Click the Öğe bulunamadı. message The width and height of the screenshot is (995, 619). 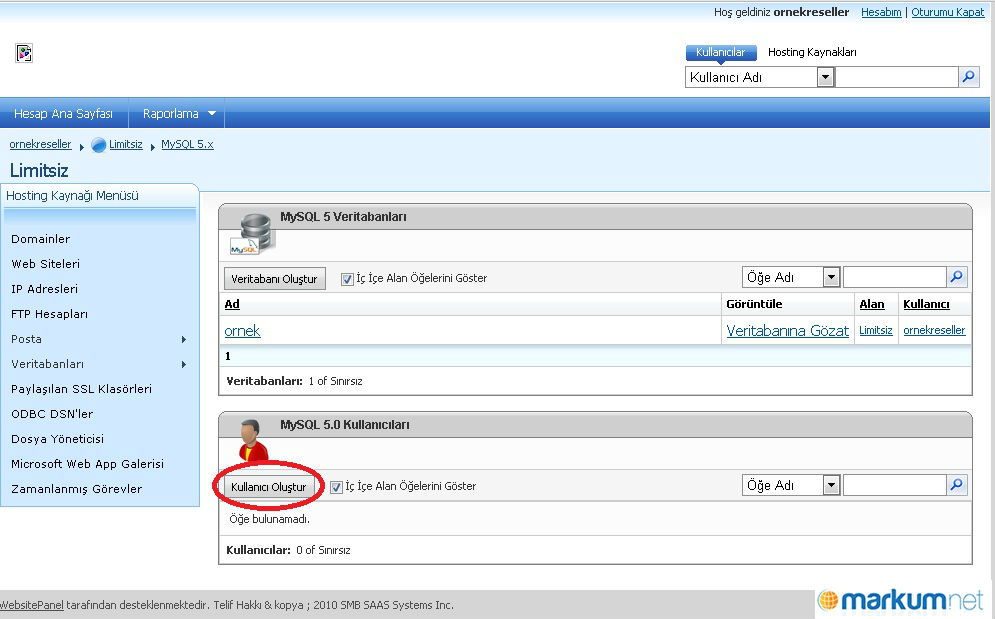[270, 519]
